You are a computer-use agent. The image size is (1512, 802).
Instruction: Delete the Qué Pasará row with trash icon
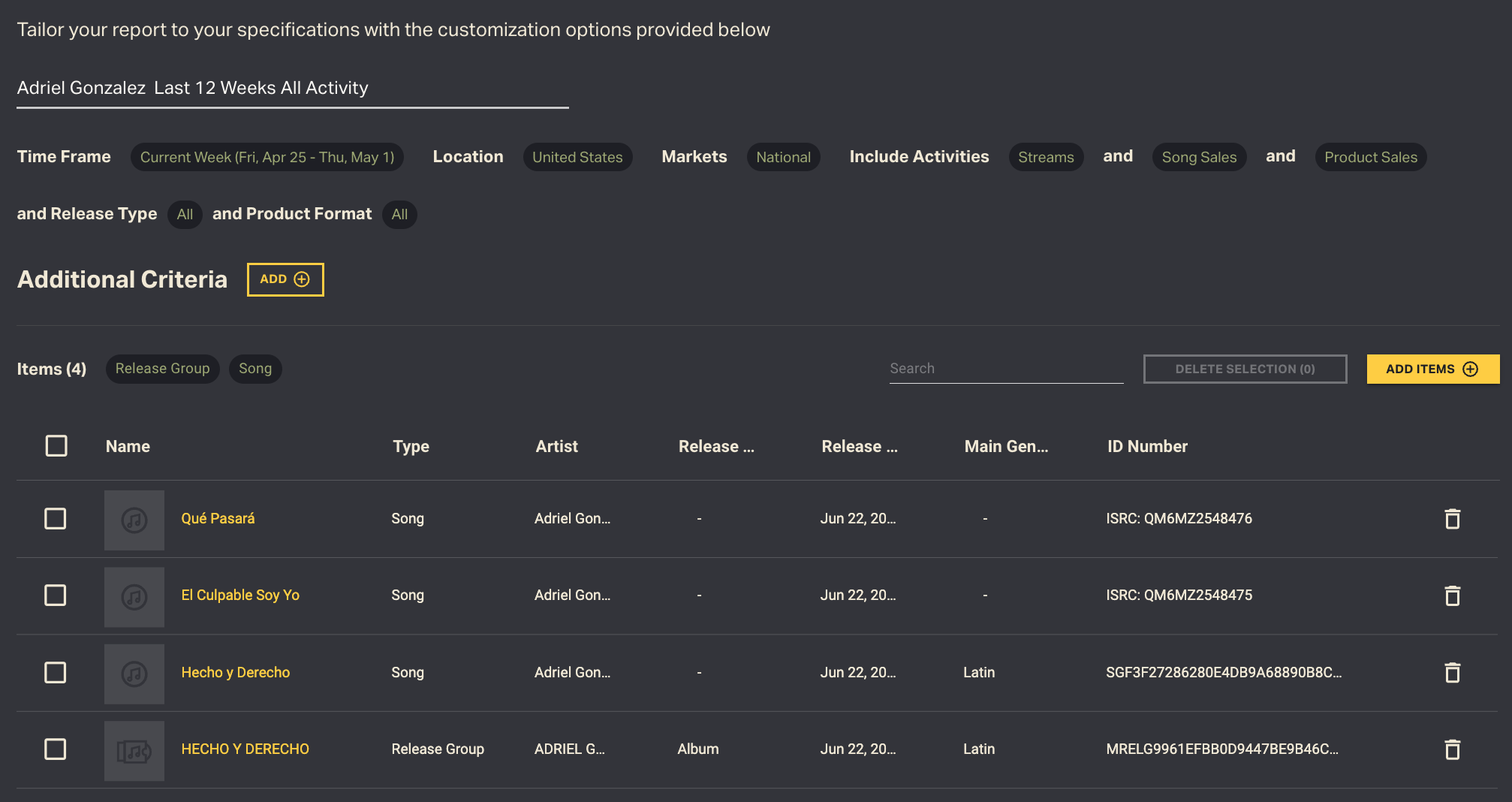click(x=1452, y=519)
